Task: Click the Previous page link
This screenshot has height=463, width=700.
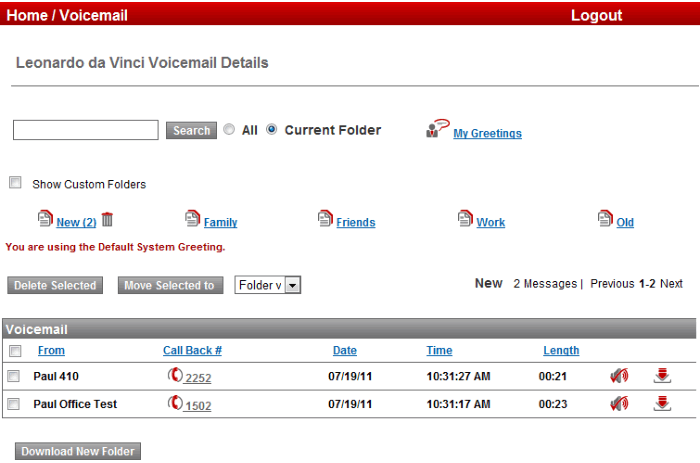Action: coord(612,284)
